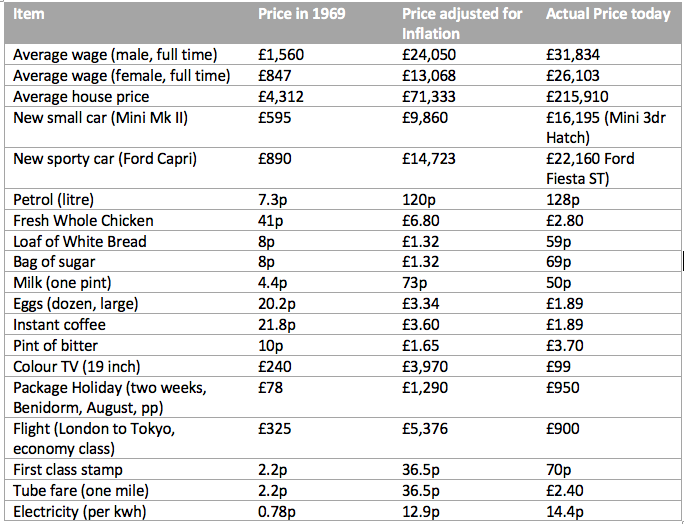Image resolution: width=684 pixels, height=524 pixels.
Task: Click the 'Price adjusted for Inflation' header
Action: point(462,24)
